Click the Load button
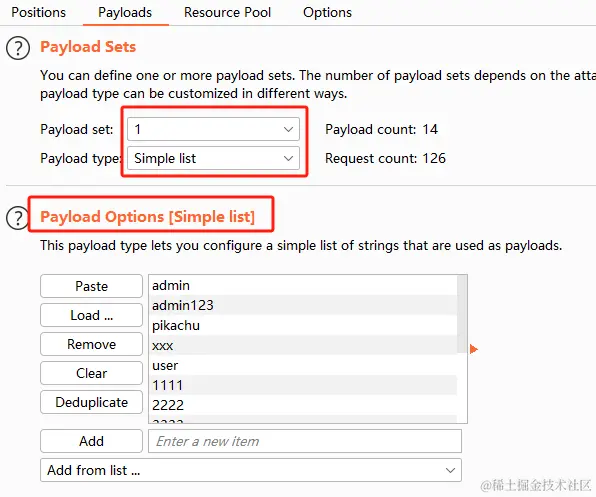596x497 pixels. point(91,315)
